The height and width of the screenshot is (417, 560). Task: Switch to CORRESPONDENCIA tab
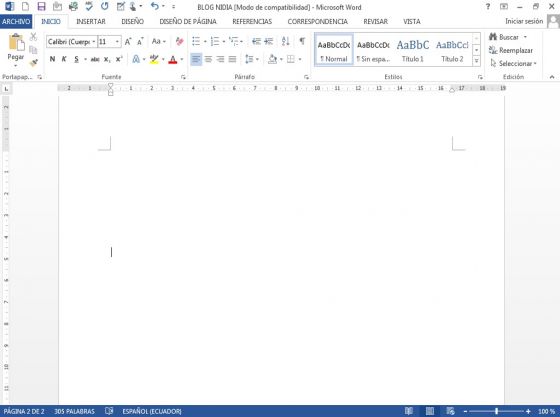318,21
